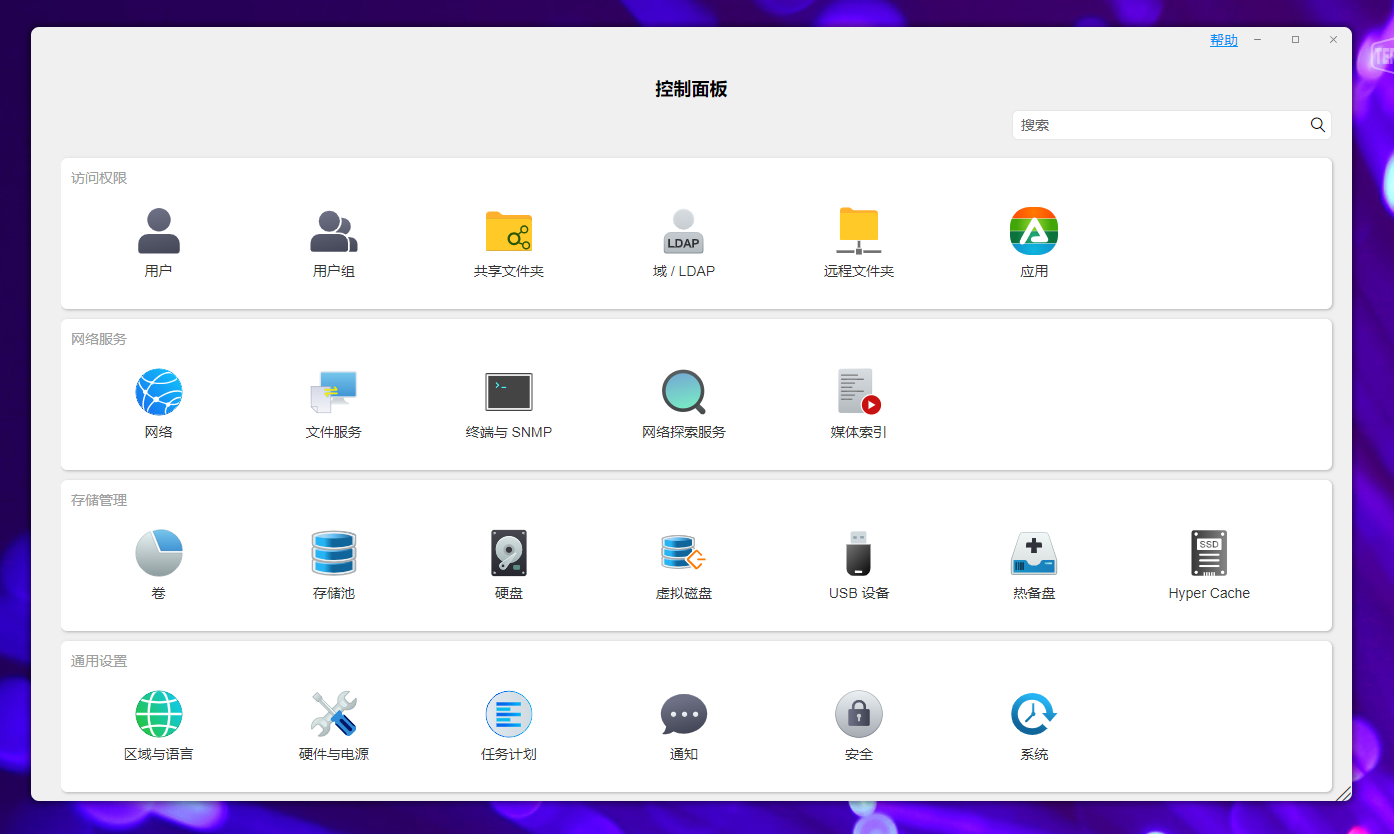Minimize the 控制面板 window
This screenshot has height=834, width=1394.
pyautogui.click(x=1257, y=40)
